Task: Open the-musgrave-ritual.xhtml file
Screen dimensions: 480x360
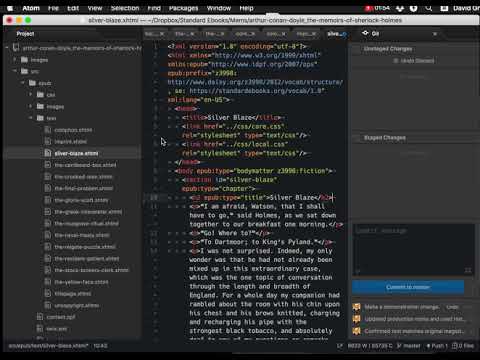Action: tap(86, 223)
